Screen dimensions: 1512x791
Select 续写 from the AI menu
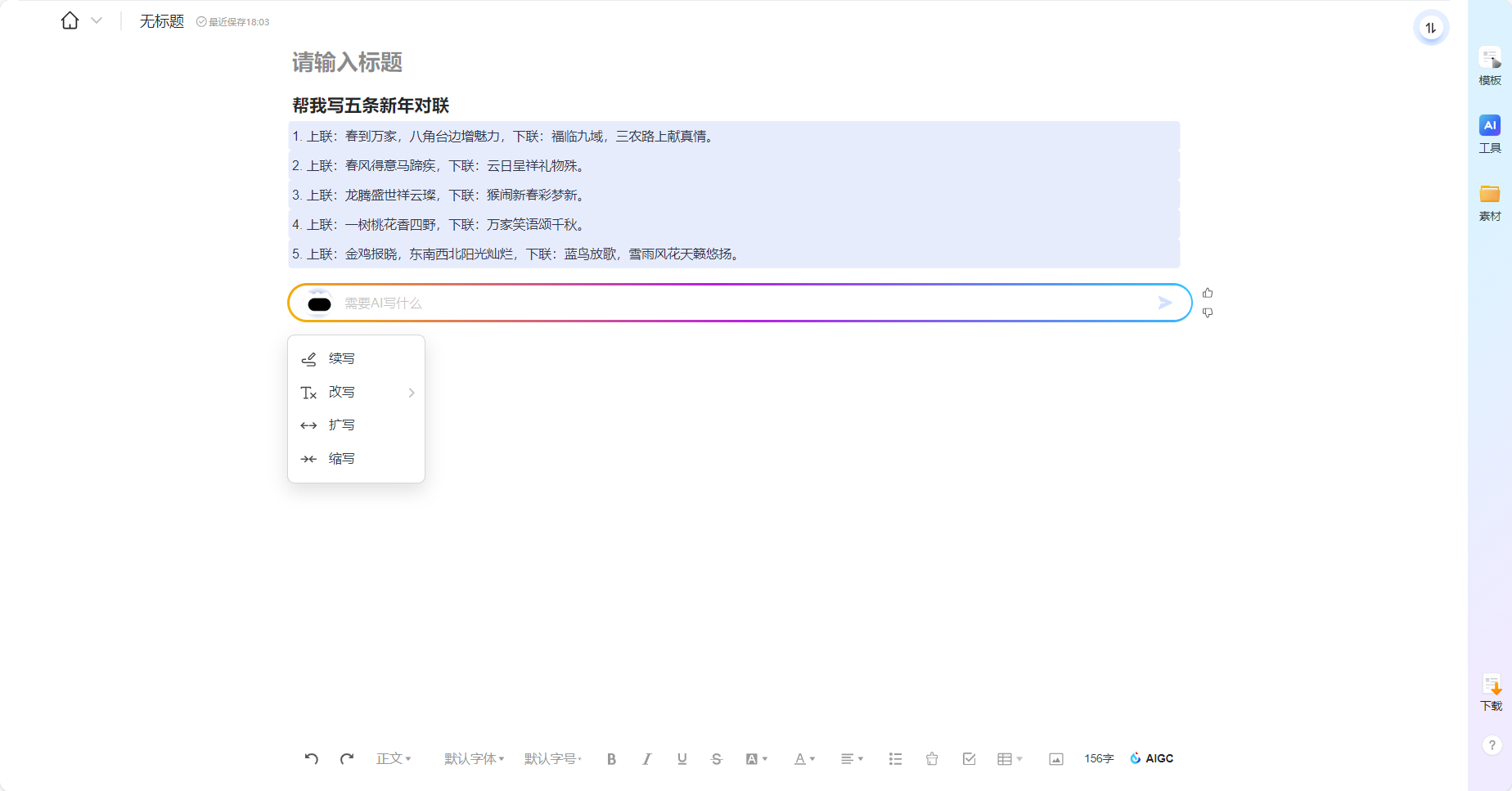tap(342, 358)
